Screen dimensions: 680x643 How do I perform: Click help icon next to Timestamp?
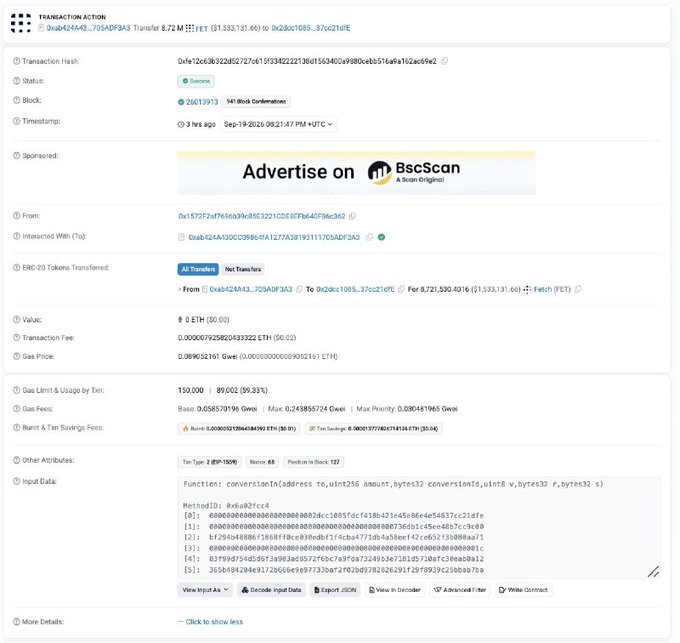pos(16,121)
